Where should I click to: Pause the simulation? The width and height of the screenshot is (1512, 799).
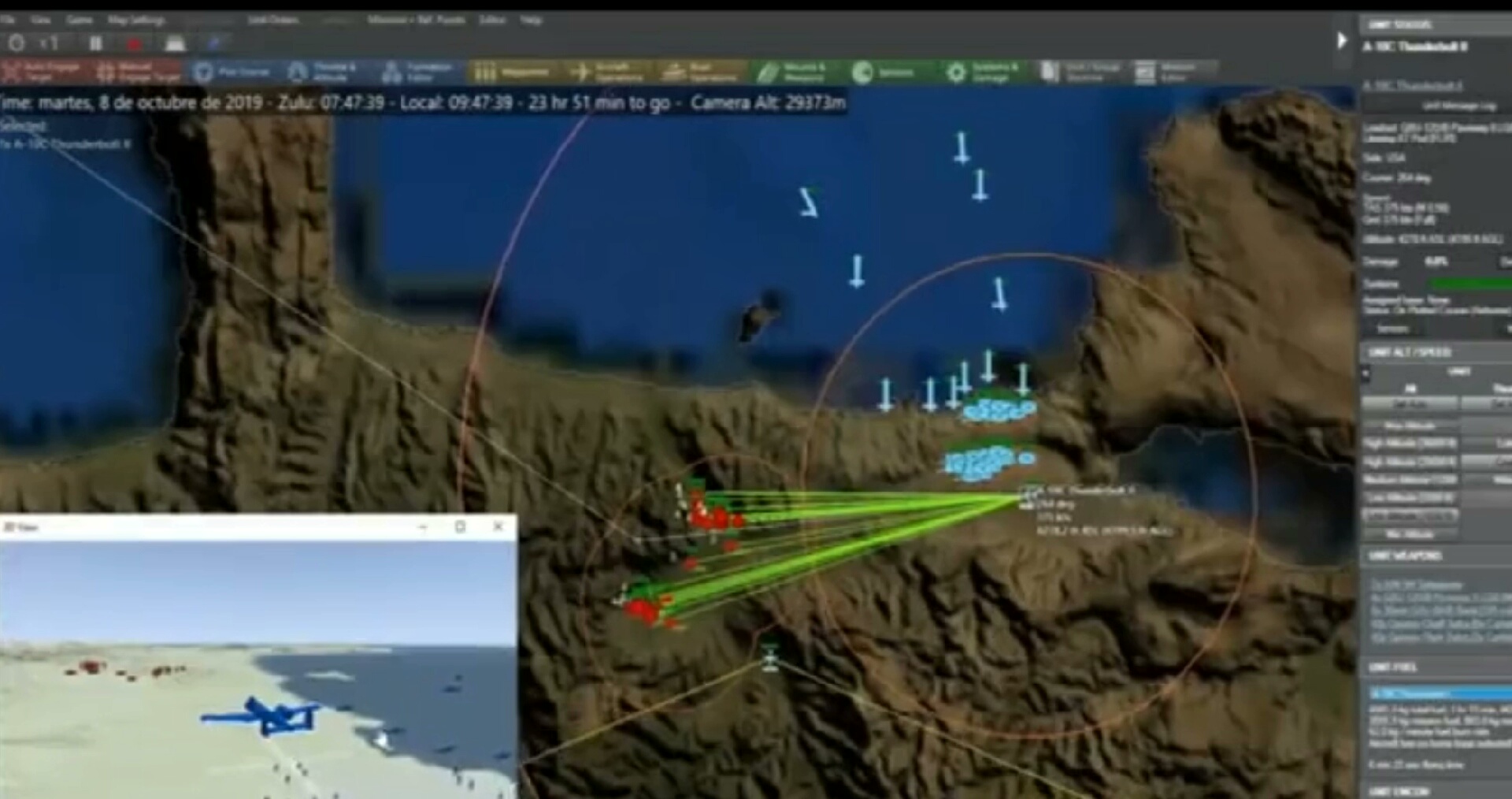(95, 43)
